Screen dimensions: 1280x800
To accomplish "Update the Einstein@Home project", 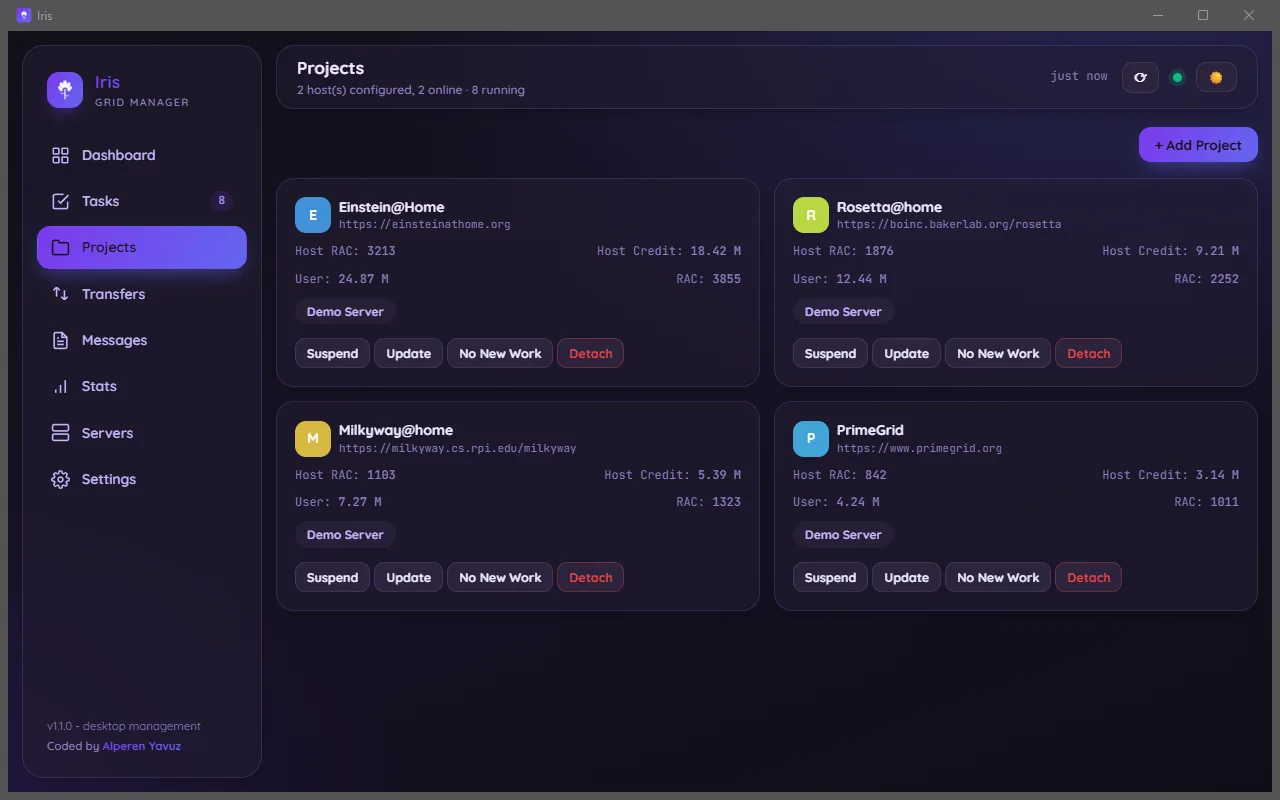I will [x=408, y=353].
